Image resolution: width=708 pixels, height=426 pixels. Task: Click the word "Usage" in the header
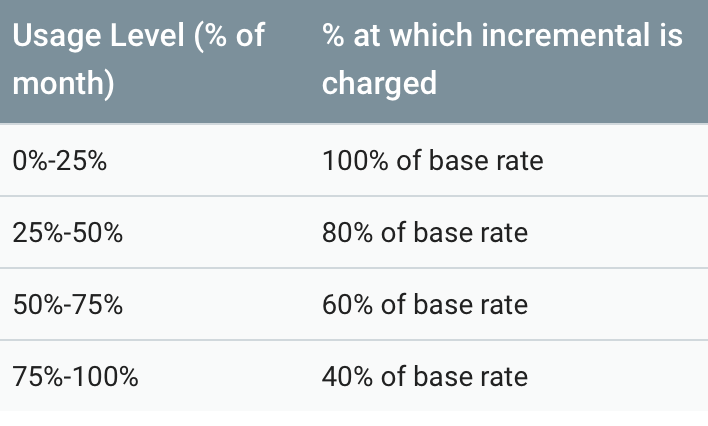click(56, 37)
